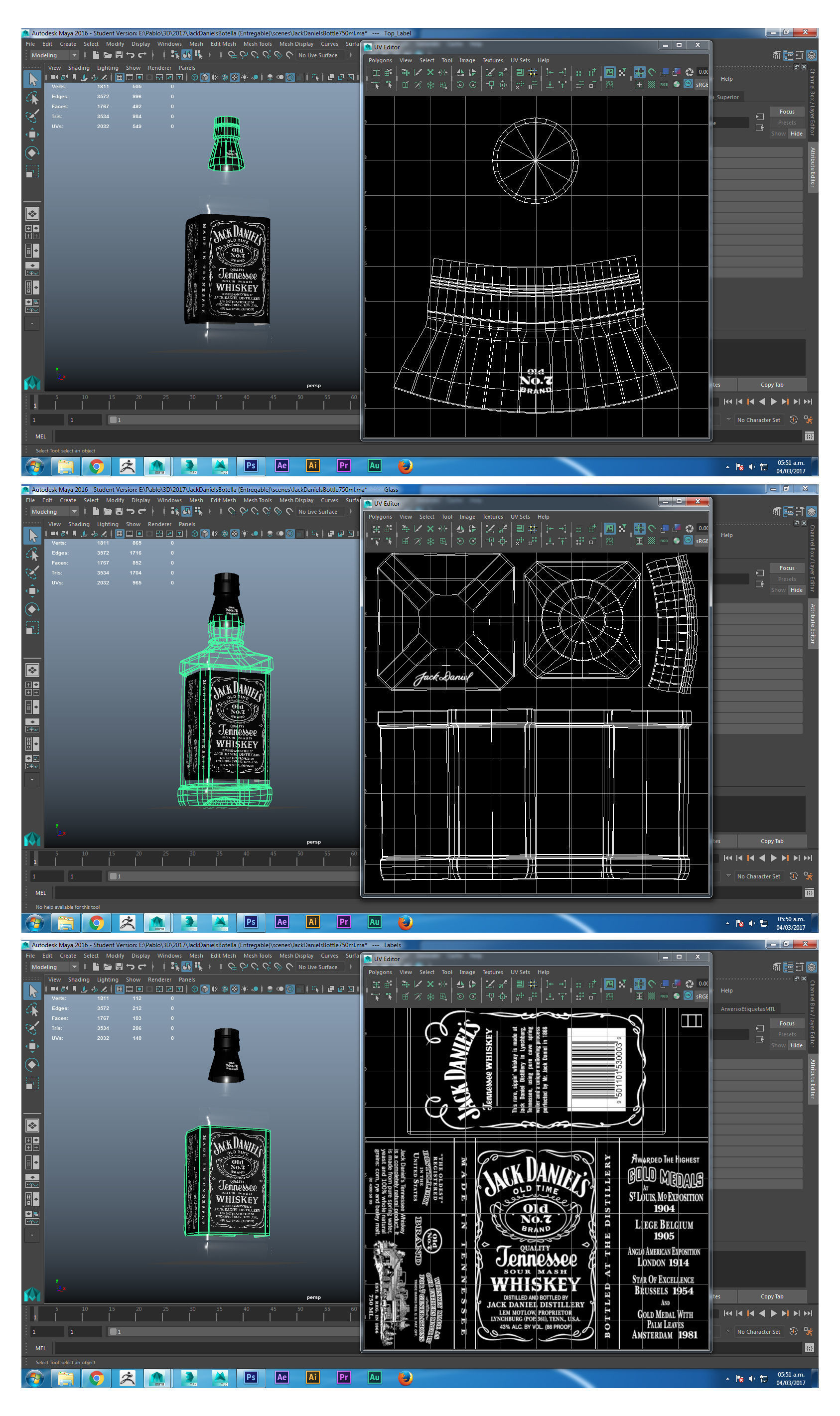Toggle Attribute Editor panel icon in Top_Label window
This screenshot has height=1416, width=840.
[788, 55]
